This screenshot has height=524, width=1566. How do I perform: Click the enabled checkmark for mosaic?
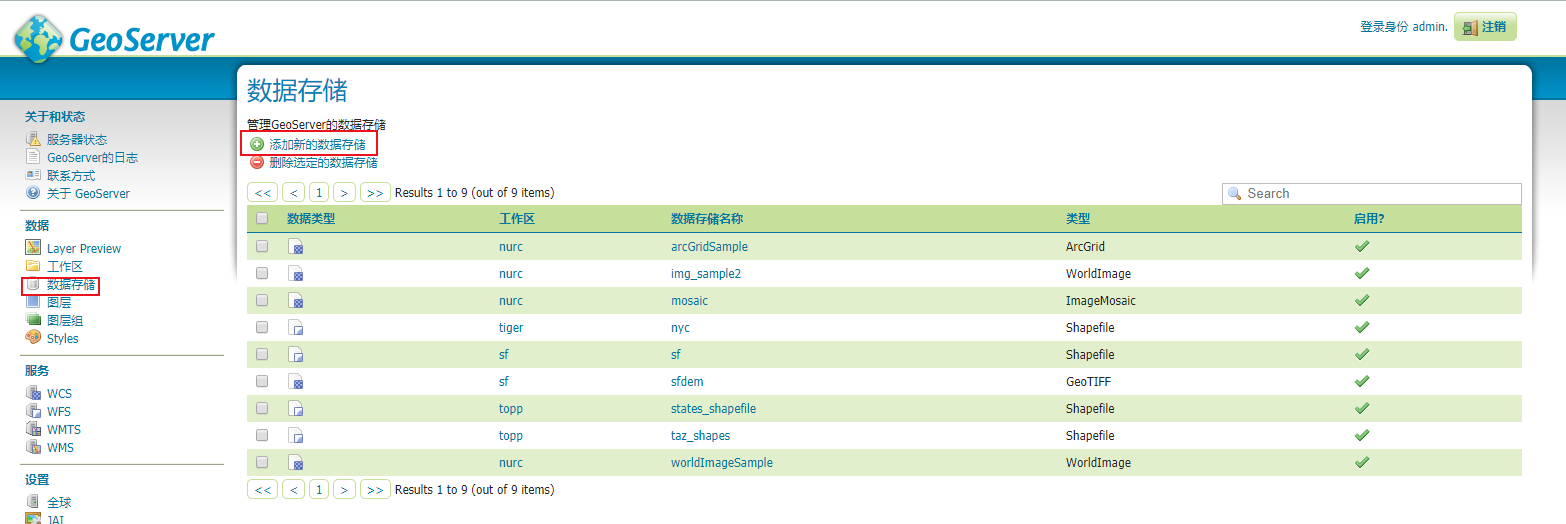point(1361,299)
